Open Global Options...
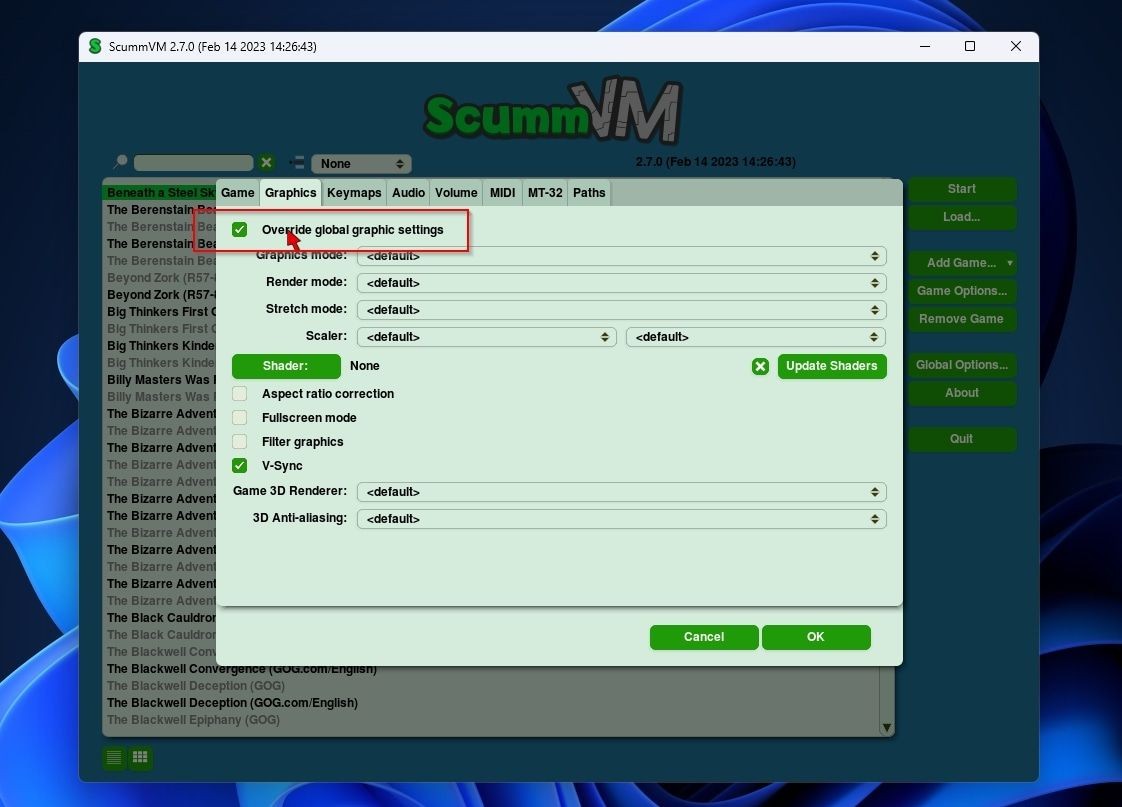 coord(962,365)
